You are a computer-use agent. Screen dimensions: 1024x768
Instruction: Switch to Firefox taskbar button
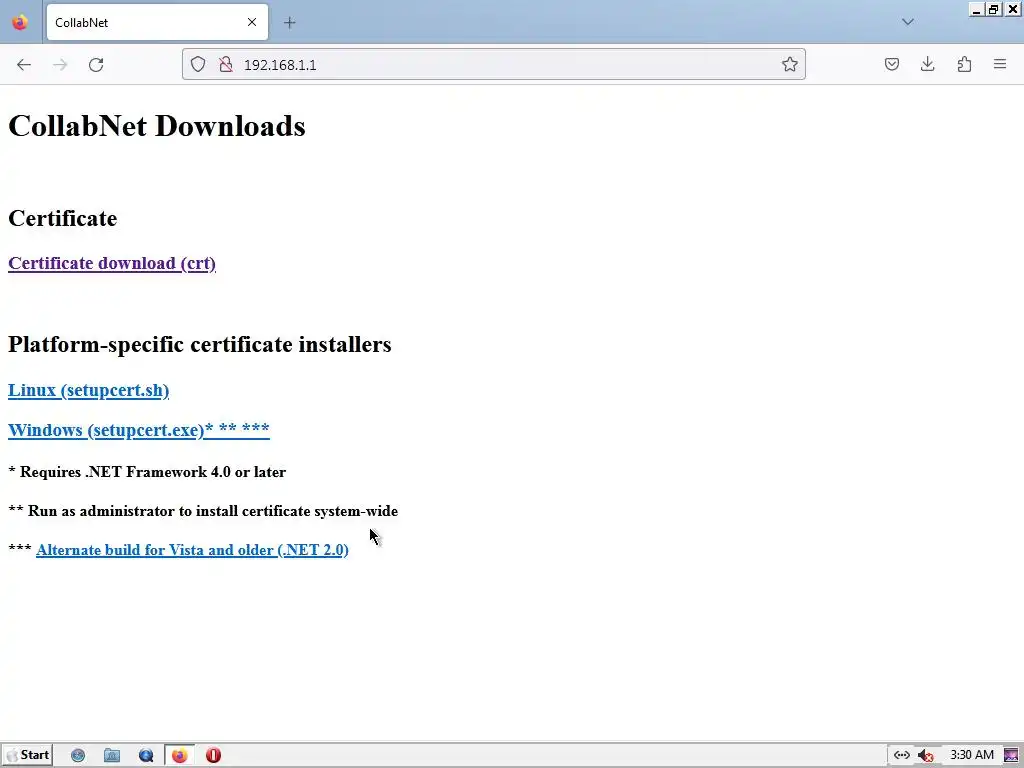(x=180, y=756)
